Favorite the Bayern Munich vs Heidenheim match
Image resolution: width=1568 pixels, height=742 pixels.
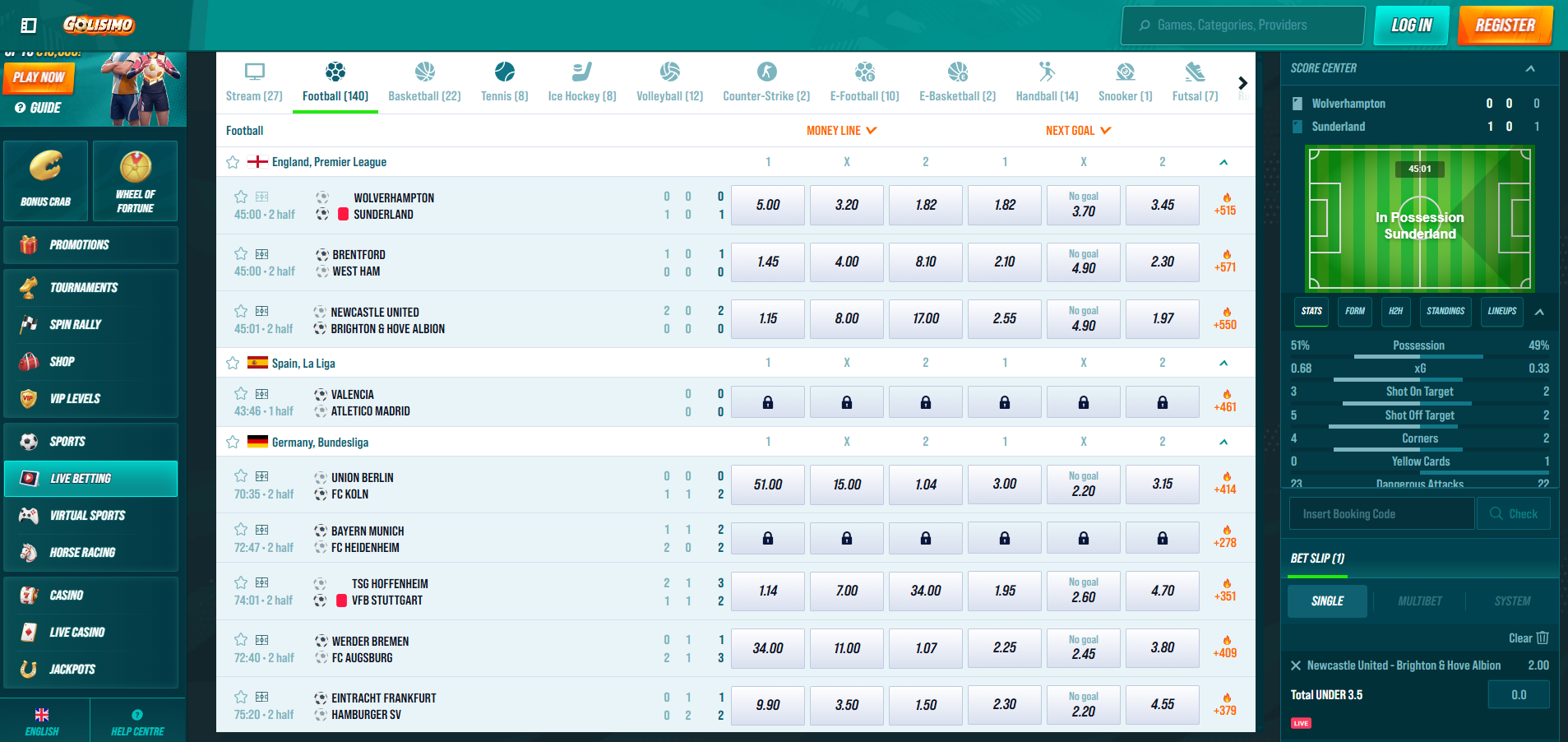(241, 529)
